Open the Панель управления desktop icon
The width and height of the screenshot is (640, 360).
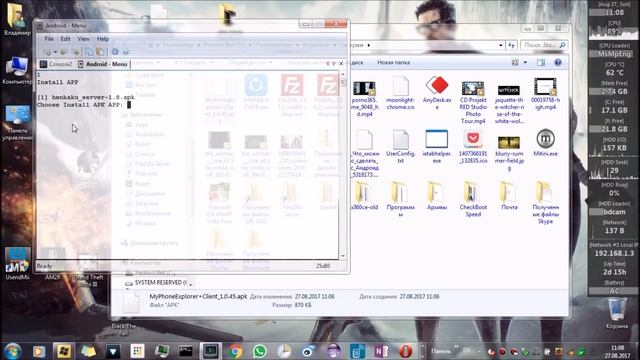click(17, 123)
